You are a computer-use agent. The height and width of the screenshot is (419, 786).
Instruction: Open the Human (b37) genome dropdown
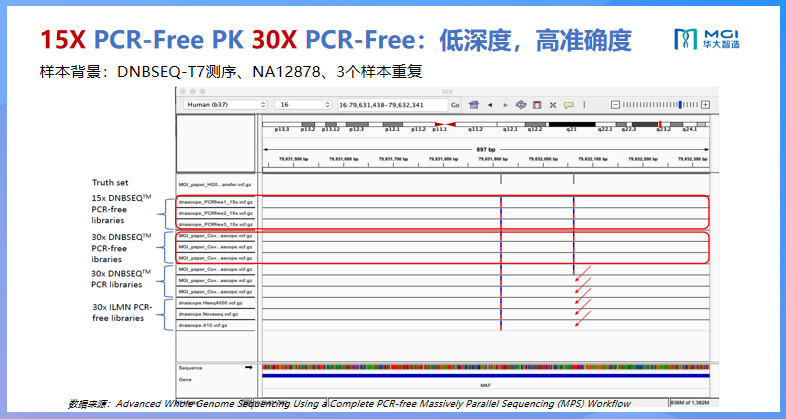pos(225,105)
